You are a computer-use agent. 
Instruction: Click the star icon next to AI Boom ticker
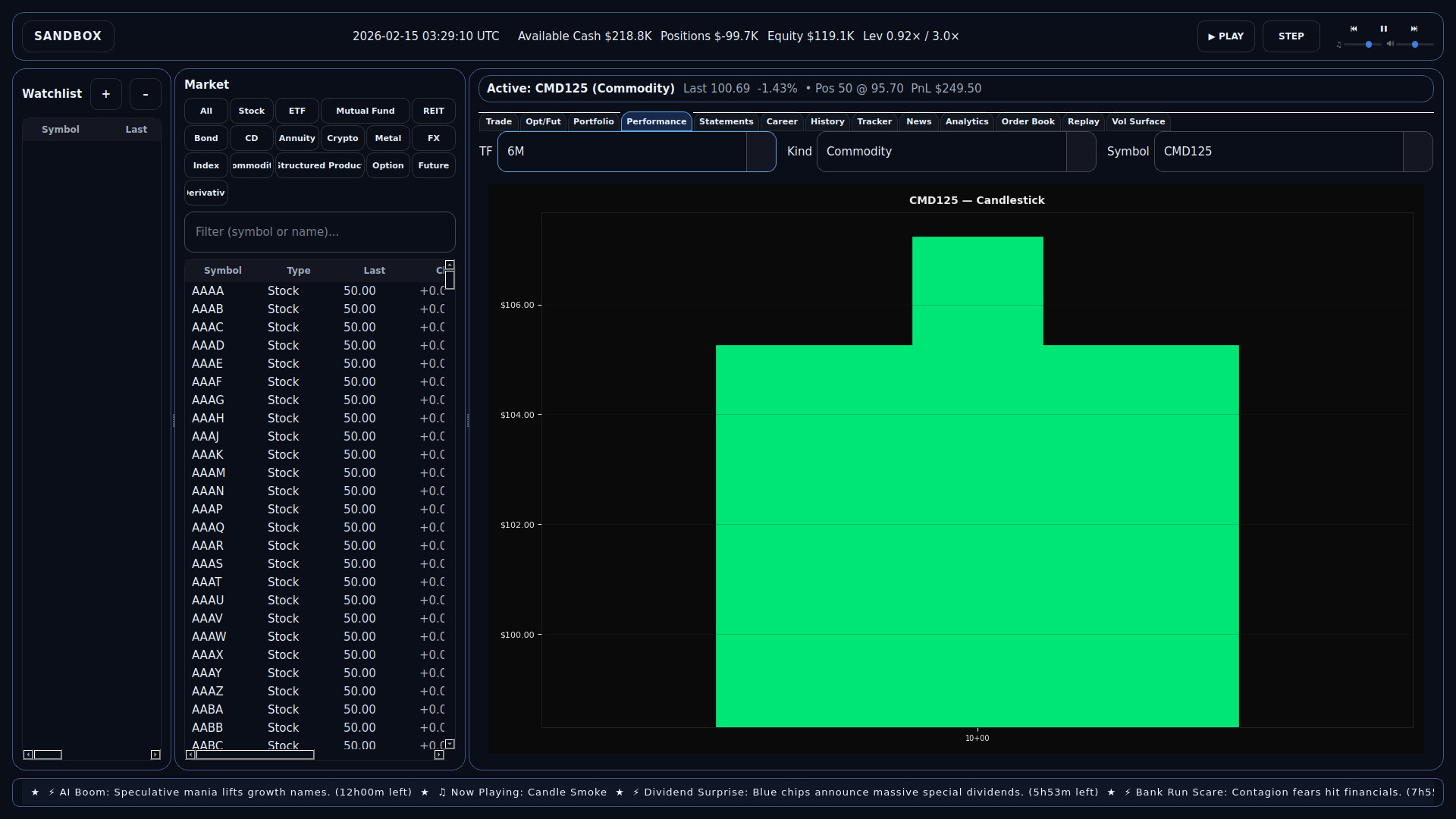click(x=35, y=792)
